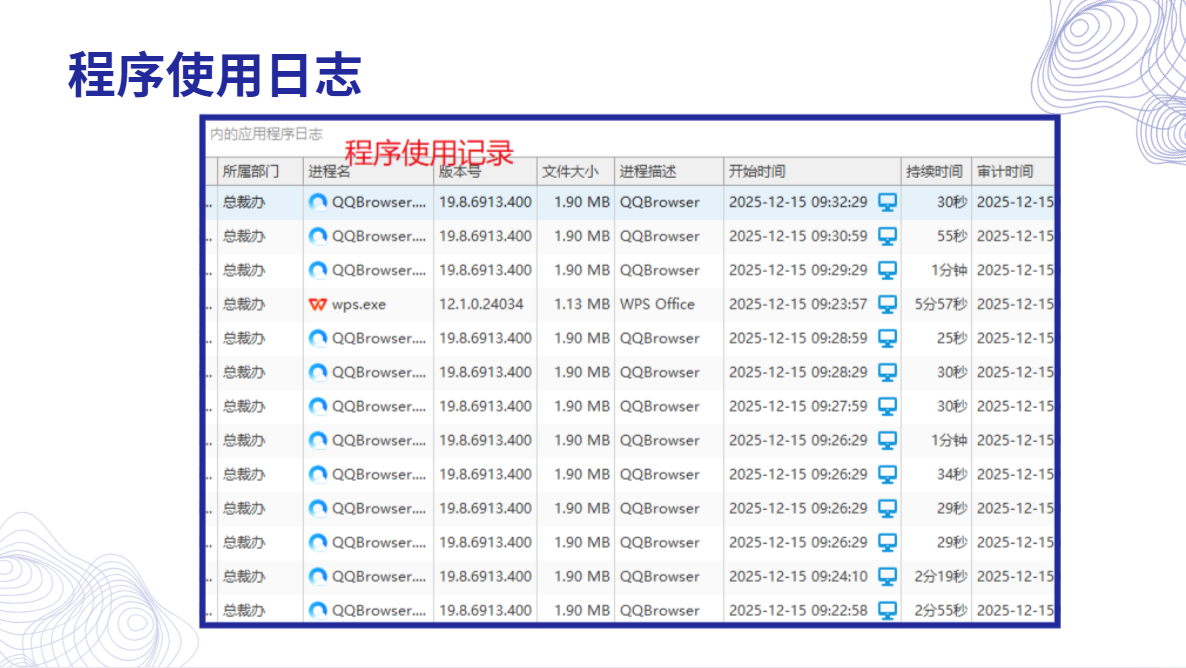The width and height of the screenshot is (1186, 668).
Task: Click the monitor icon beside 09:30:59 start time
Action: click(887, 236)
